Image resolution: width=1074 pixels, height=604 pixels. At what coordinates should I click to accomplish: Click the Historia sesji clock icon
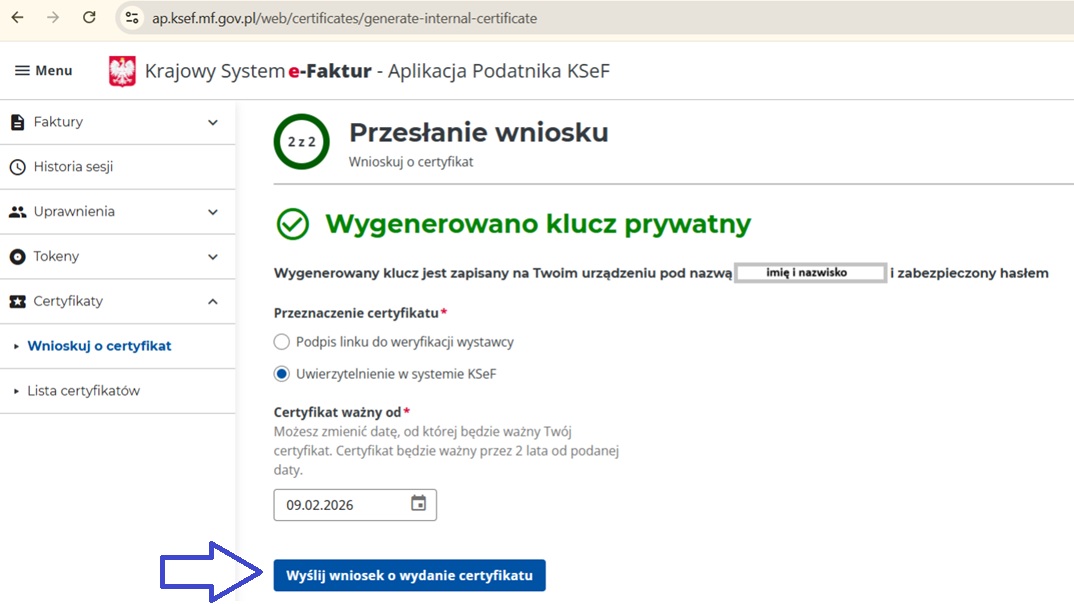pyautogui.click(x=17, y=167)
